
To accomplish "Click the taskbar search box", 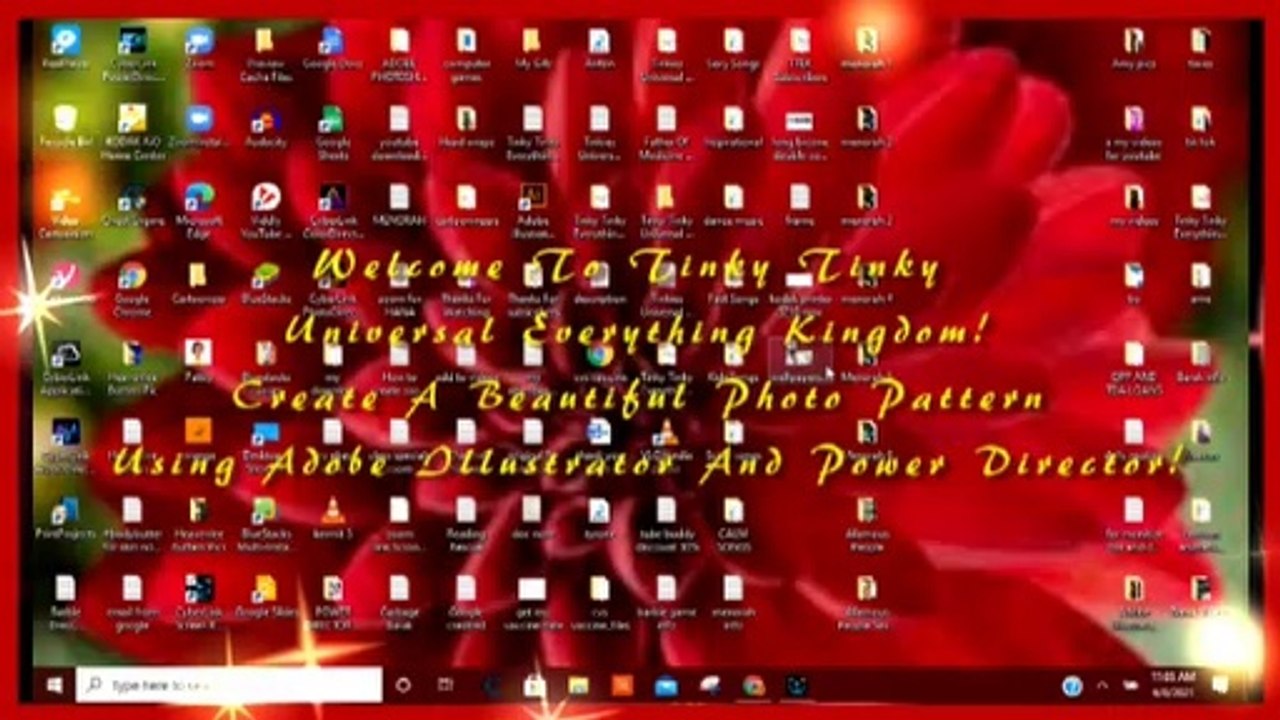I will tap(229, 685).
